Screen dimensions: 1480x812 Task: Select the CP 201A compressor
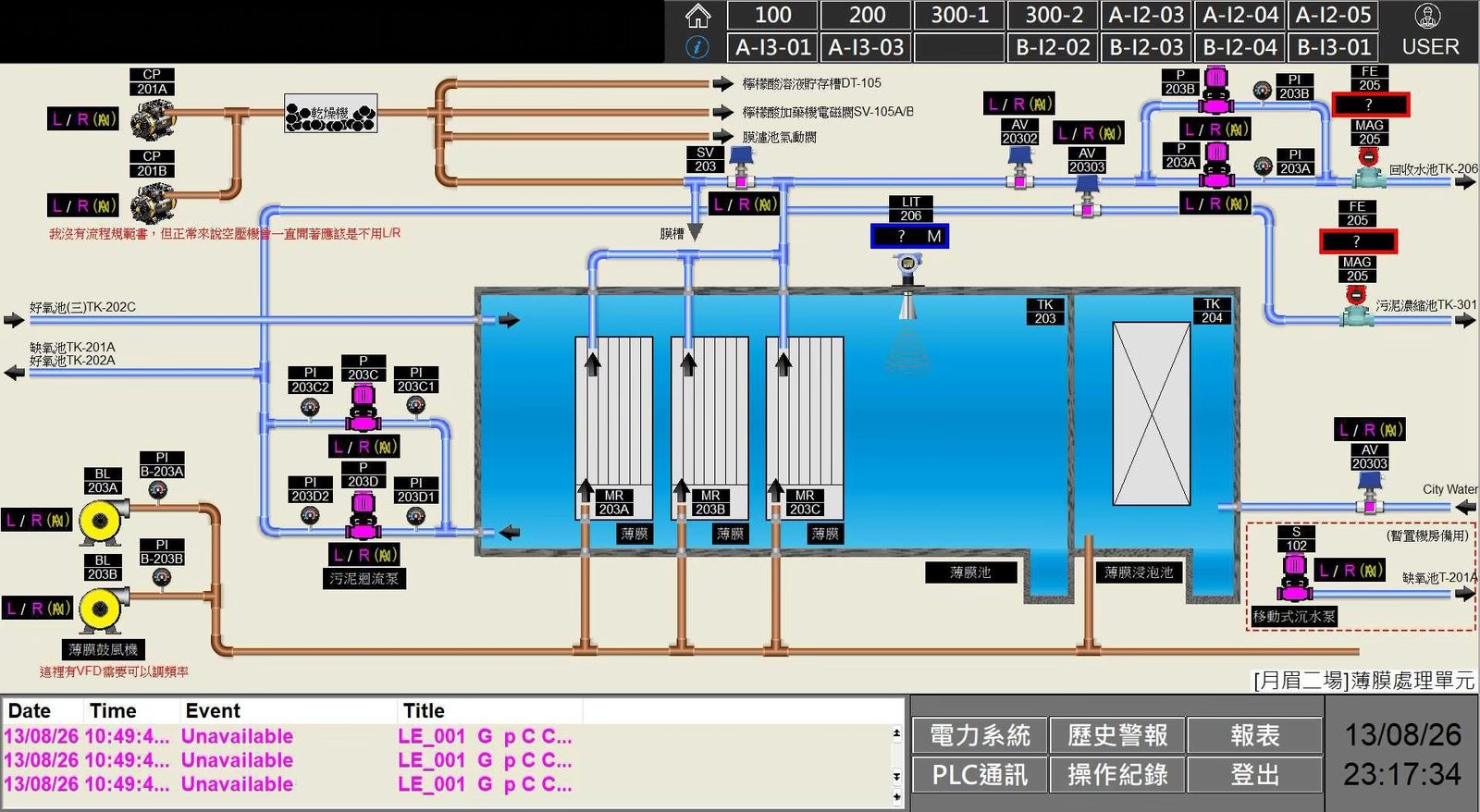point(154,119)
